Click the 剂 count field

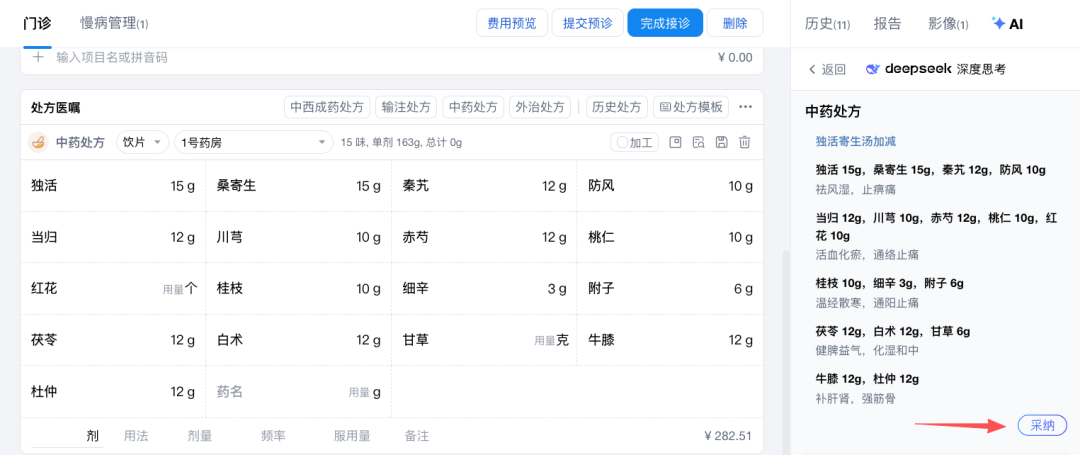(67, 436)
